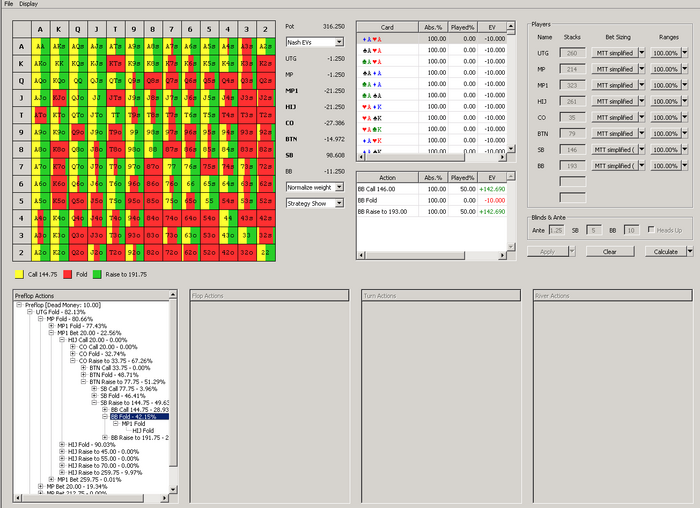Viewport: 700px width, 508px height.
Task: Expand HIJ Raise to 259.75 node
Action: [x=62, y=472]
